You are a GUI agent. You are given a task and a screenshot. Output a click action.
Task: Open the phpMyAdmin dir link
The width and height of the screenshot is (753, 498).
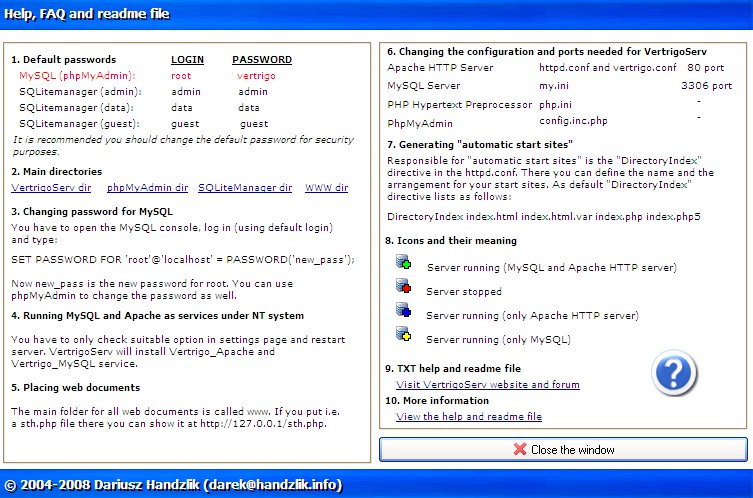point(147,188)
